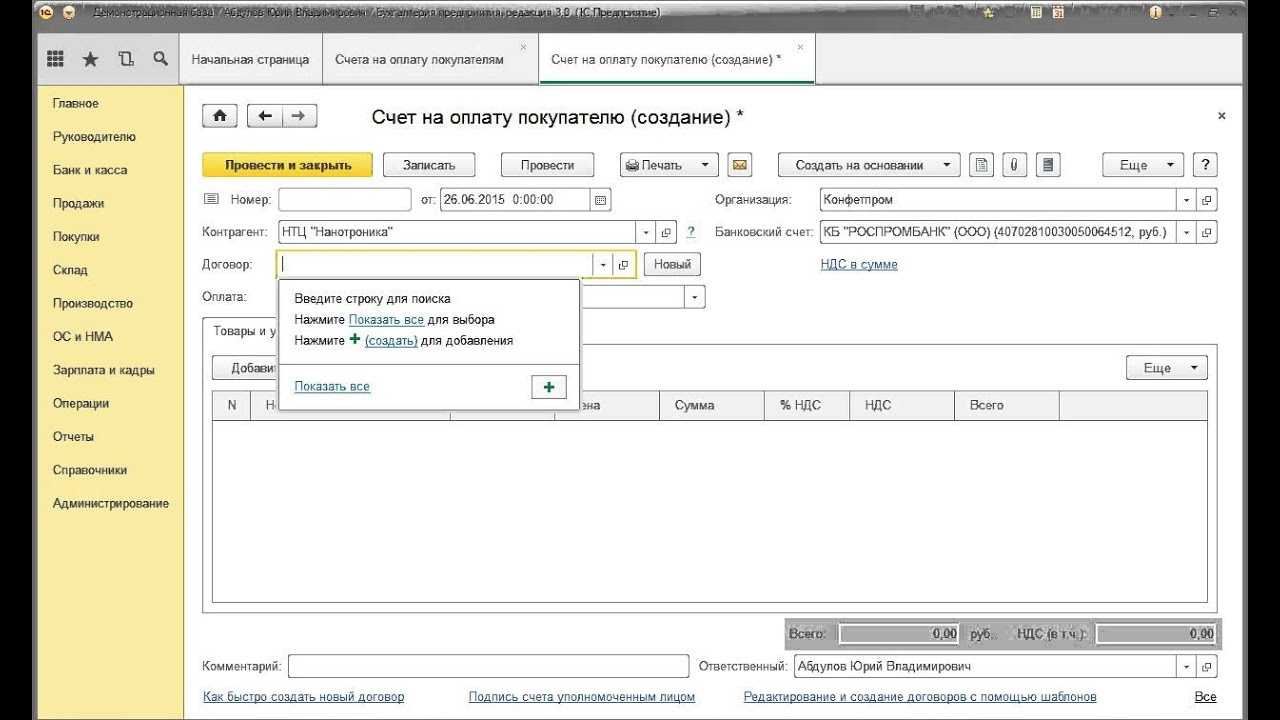Image resolution: width=1280 pixels, height=720 pixels.
Task: Expand the Печать dropdown
Action: click(704, 165)
